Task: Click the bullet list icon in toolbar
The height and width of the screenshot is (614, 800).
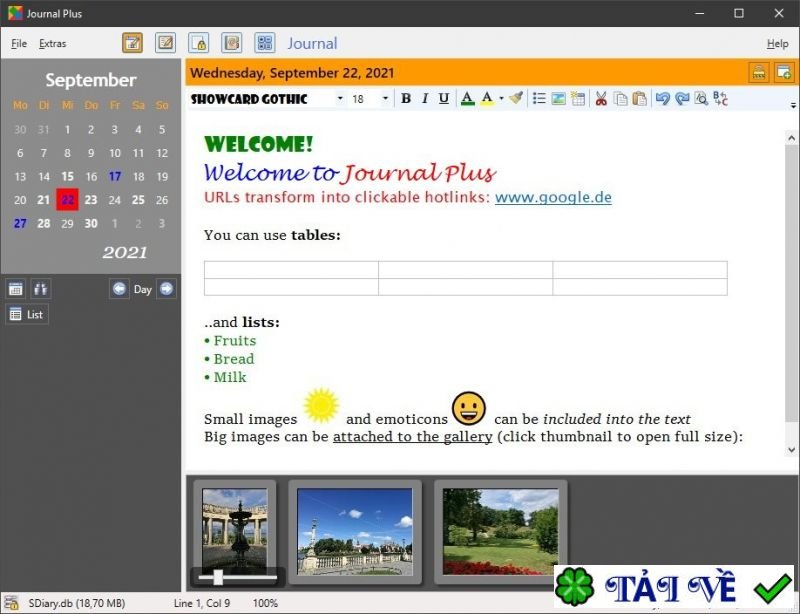Action: pyautogui.click(x=539, y=98)
